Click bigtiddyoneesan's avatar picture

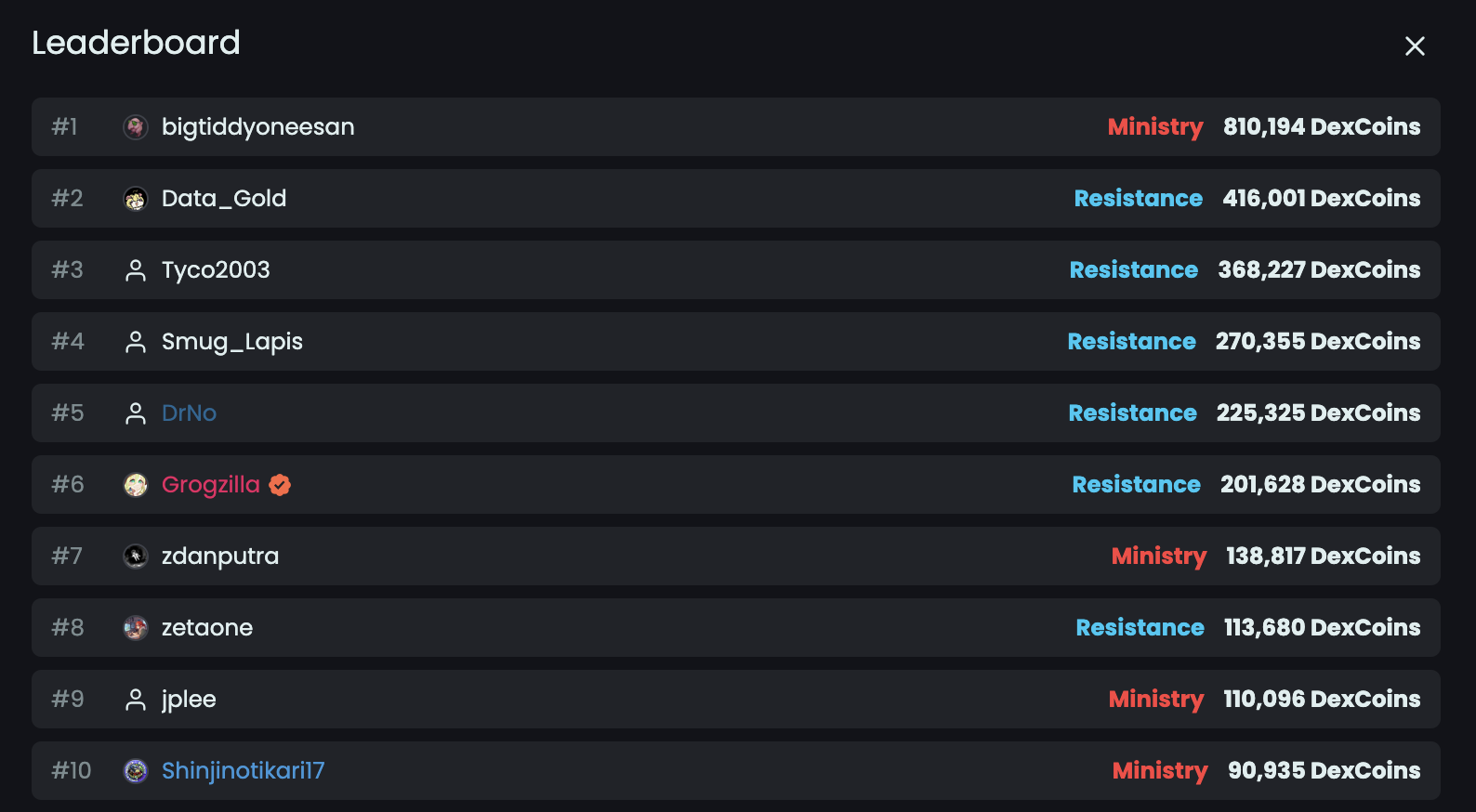[x=136, y=127]
